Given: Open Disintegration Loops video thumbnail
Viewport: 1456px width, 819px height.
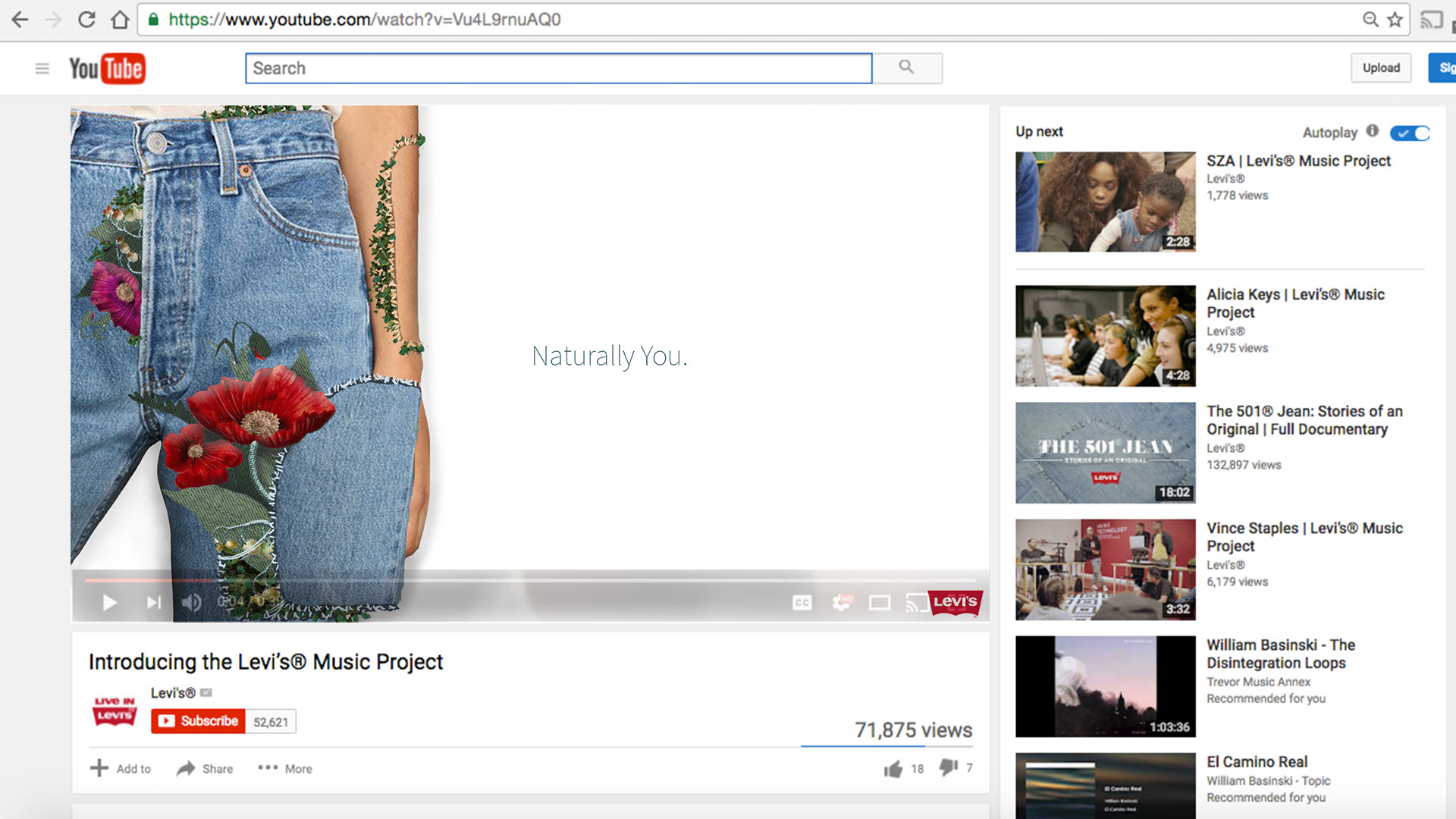Looking at the screenshot, I should click(x=1106, y=686).
